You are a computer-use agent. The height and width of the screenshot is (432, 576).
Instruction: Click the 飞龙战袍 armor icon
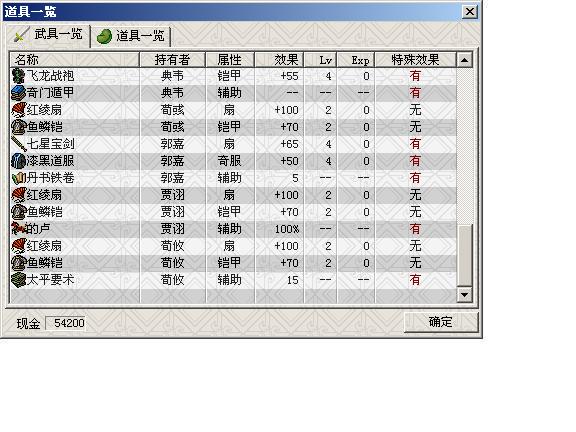point(18,76)
